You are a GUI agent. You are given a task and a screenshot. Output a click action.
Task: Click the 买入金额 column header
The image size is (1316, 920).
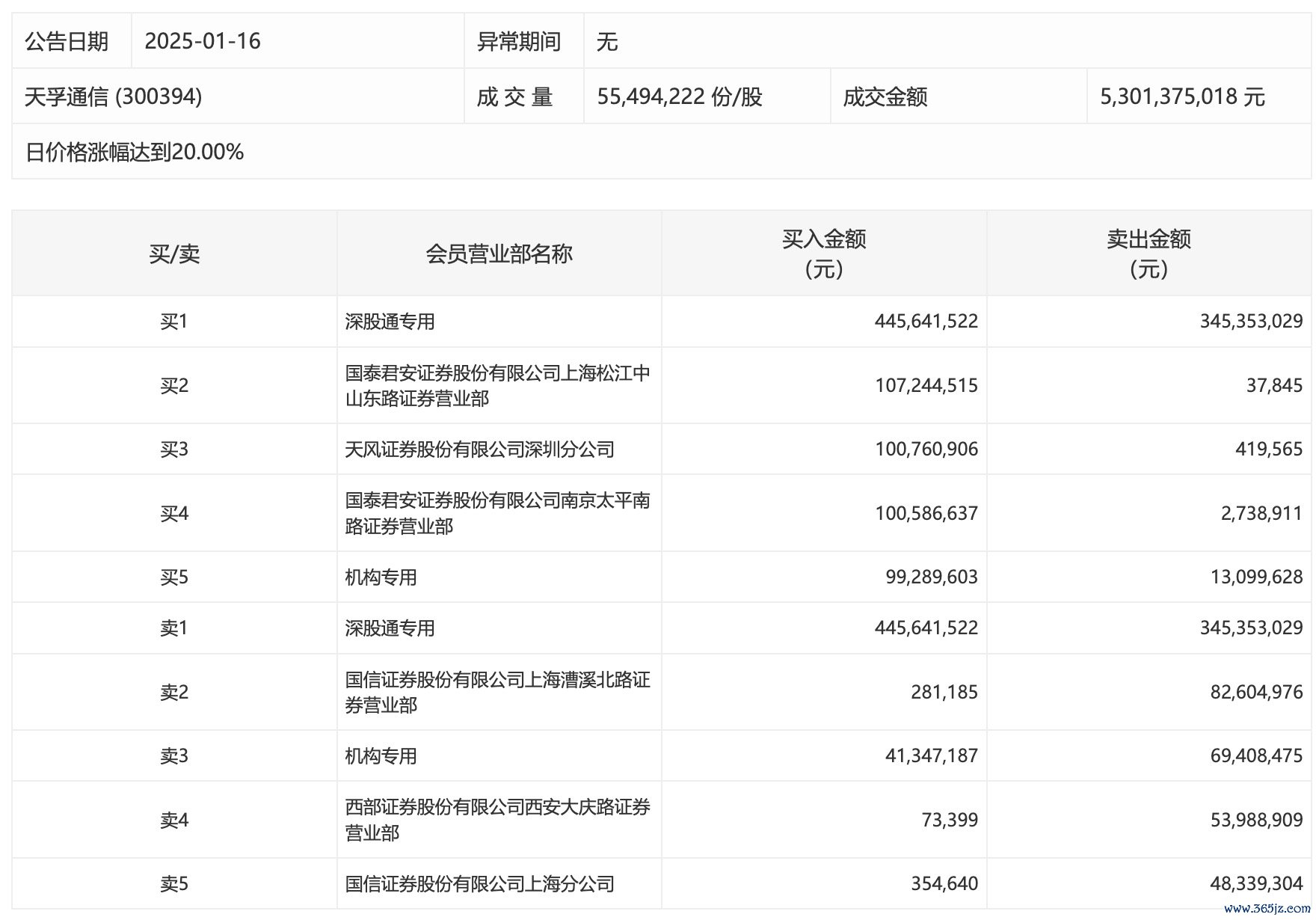(x=824, y=254)
